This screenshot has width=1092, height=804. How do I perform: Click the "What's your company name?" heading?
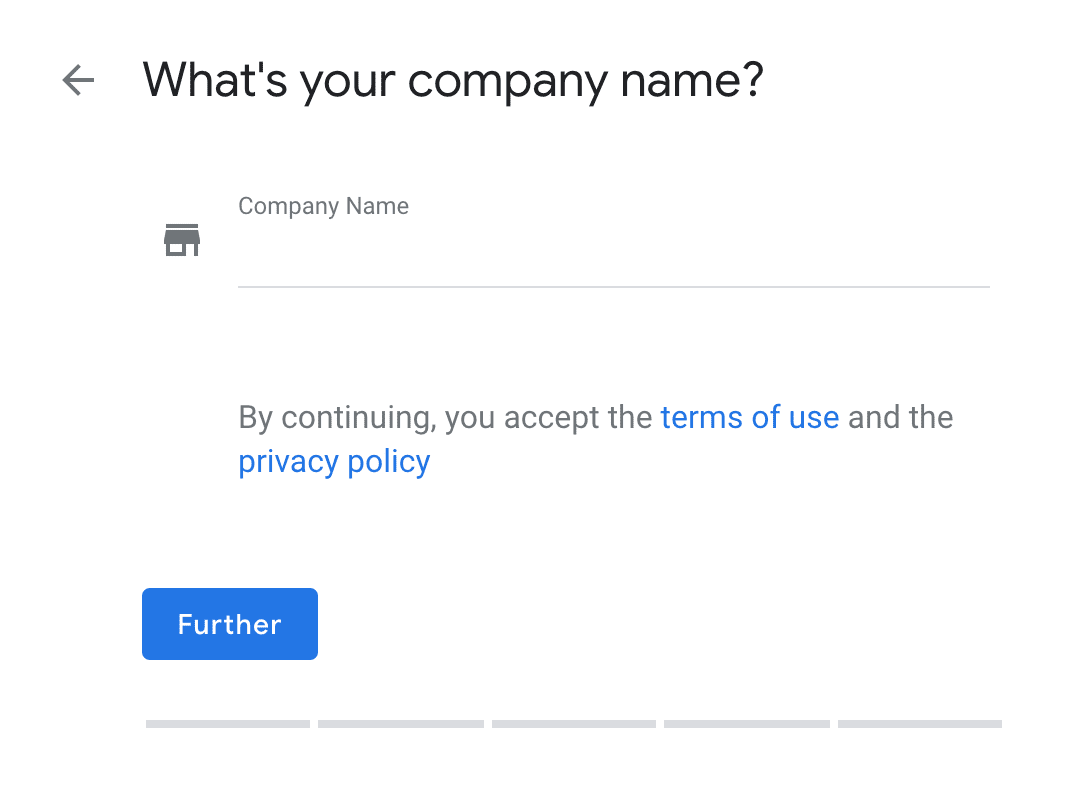click(453, 81)
